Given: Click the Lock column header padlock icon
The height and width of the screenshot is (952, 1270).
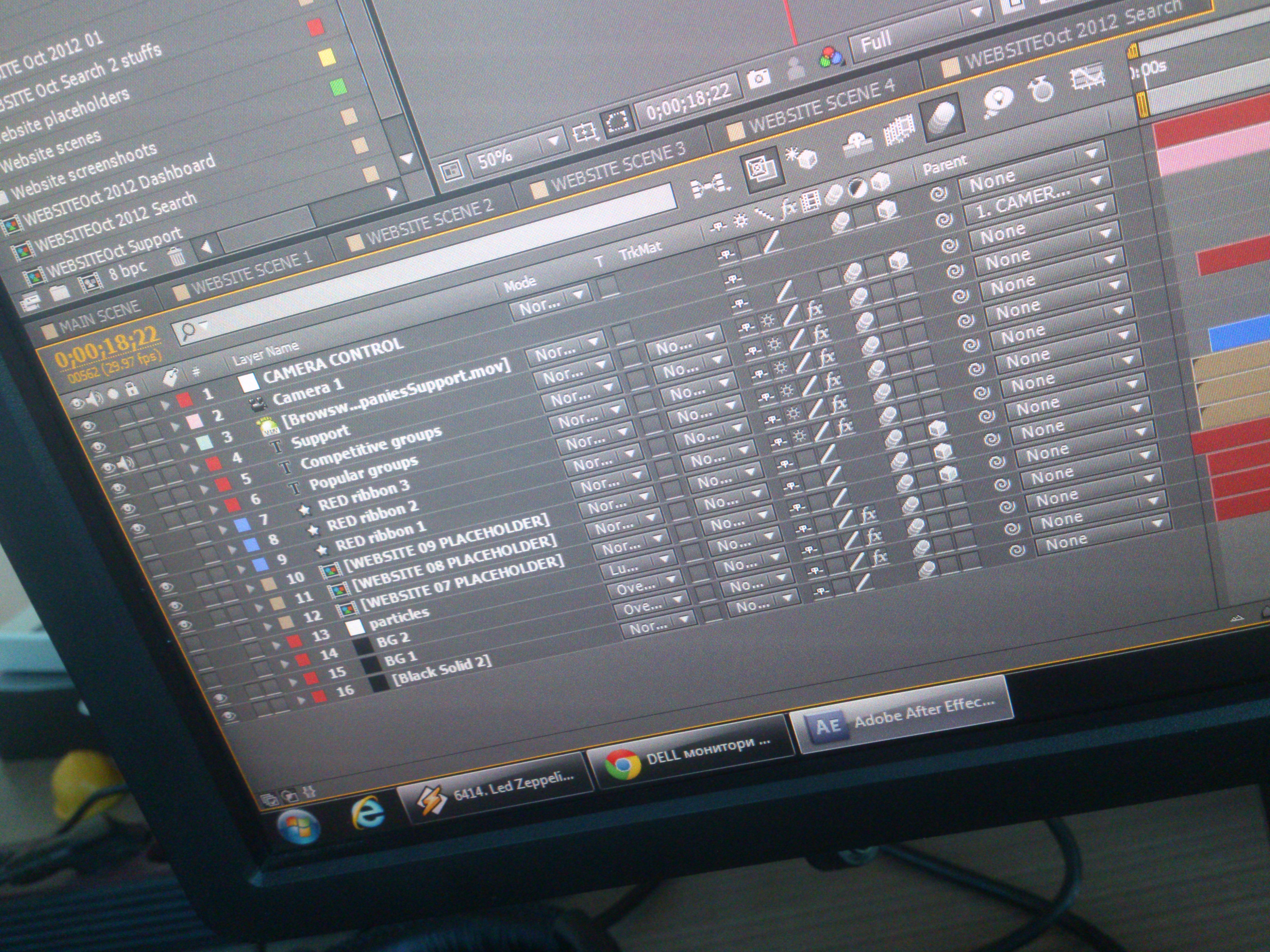Looking at the screenshot, I should coord(132,390).
